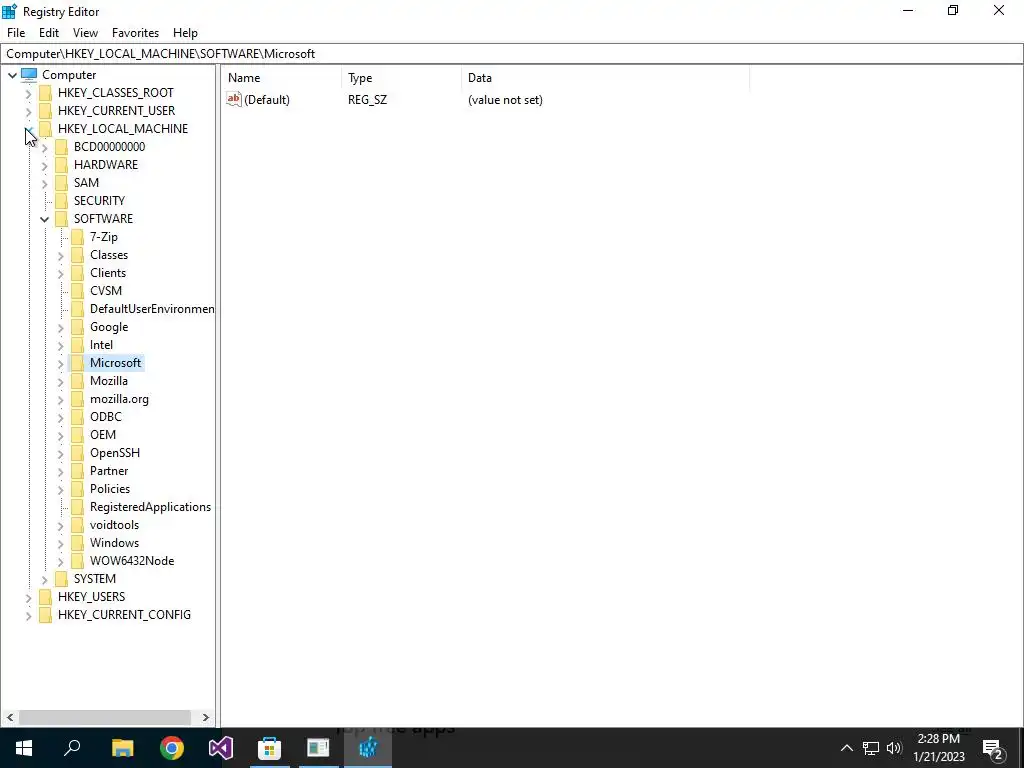Screen dimensions: 1024x768
Task: Click the (value not set) data cell
Action: (505, 100)
